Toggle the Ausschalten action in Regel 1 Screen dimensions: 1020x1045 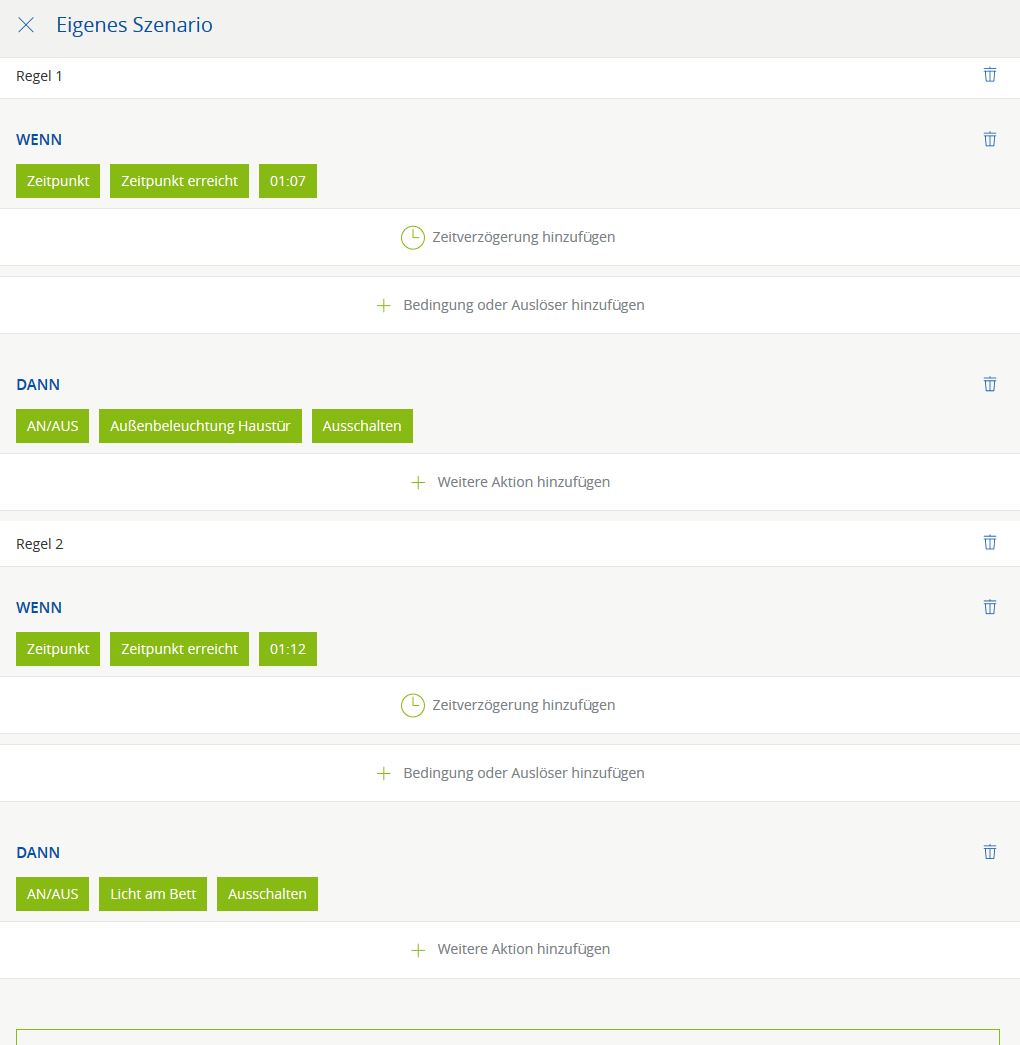[361, 426]
